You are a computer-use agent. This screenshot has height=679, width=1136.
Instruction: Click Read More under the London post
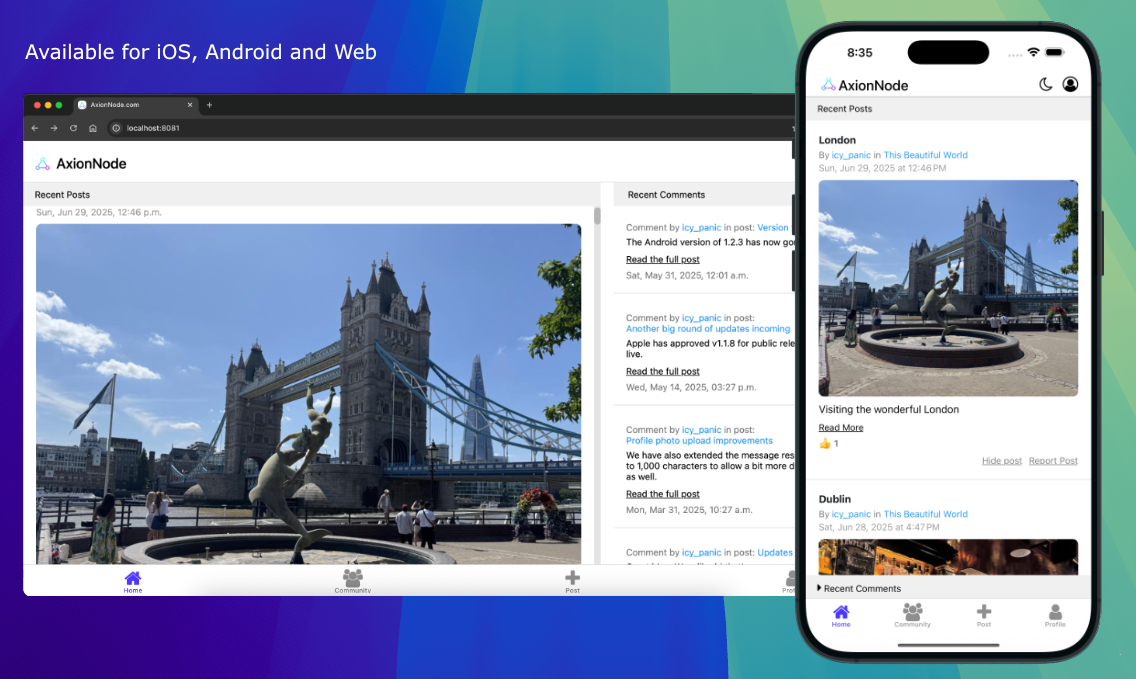840,428
